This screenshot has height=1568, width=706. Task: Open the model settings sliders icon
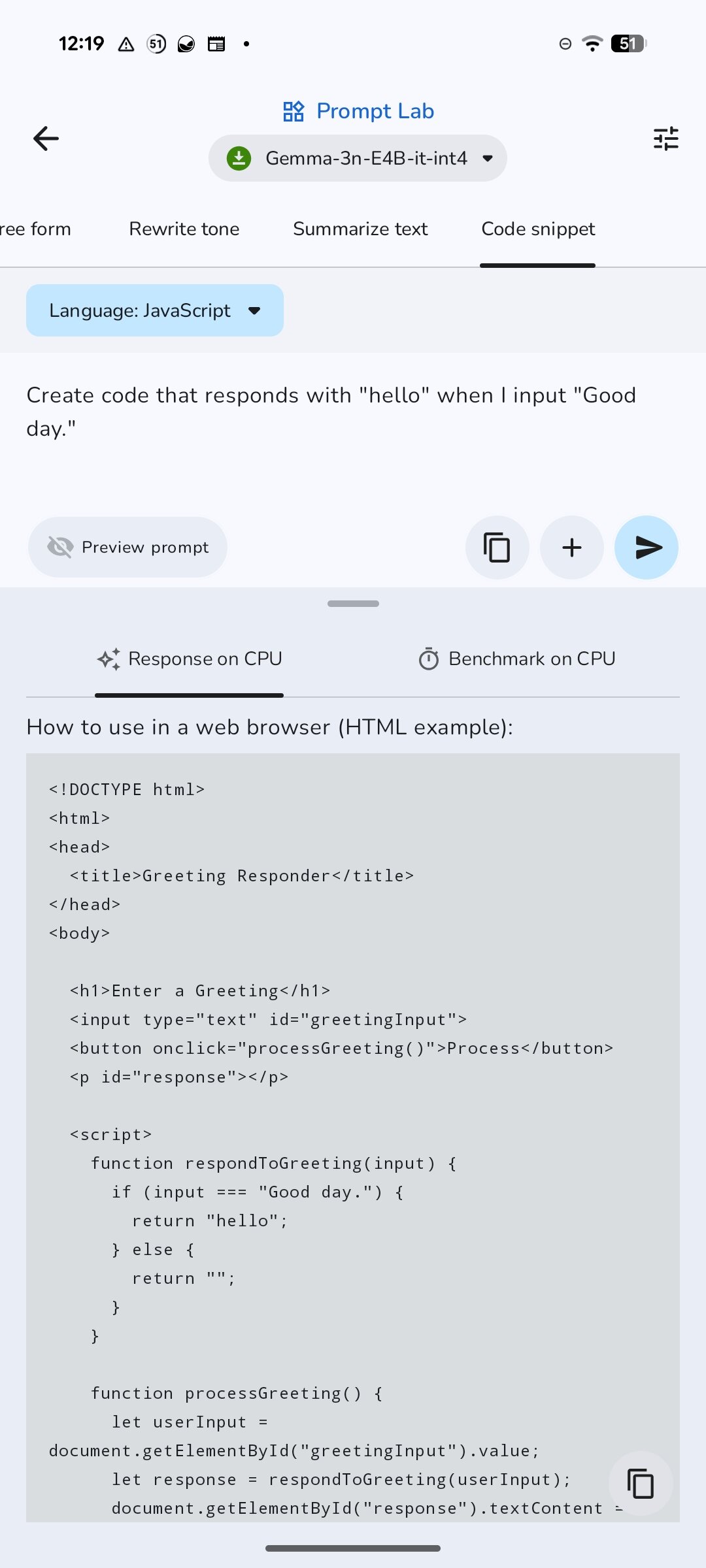(x=665, y=139)
